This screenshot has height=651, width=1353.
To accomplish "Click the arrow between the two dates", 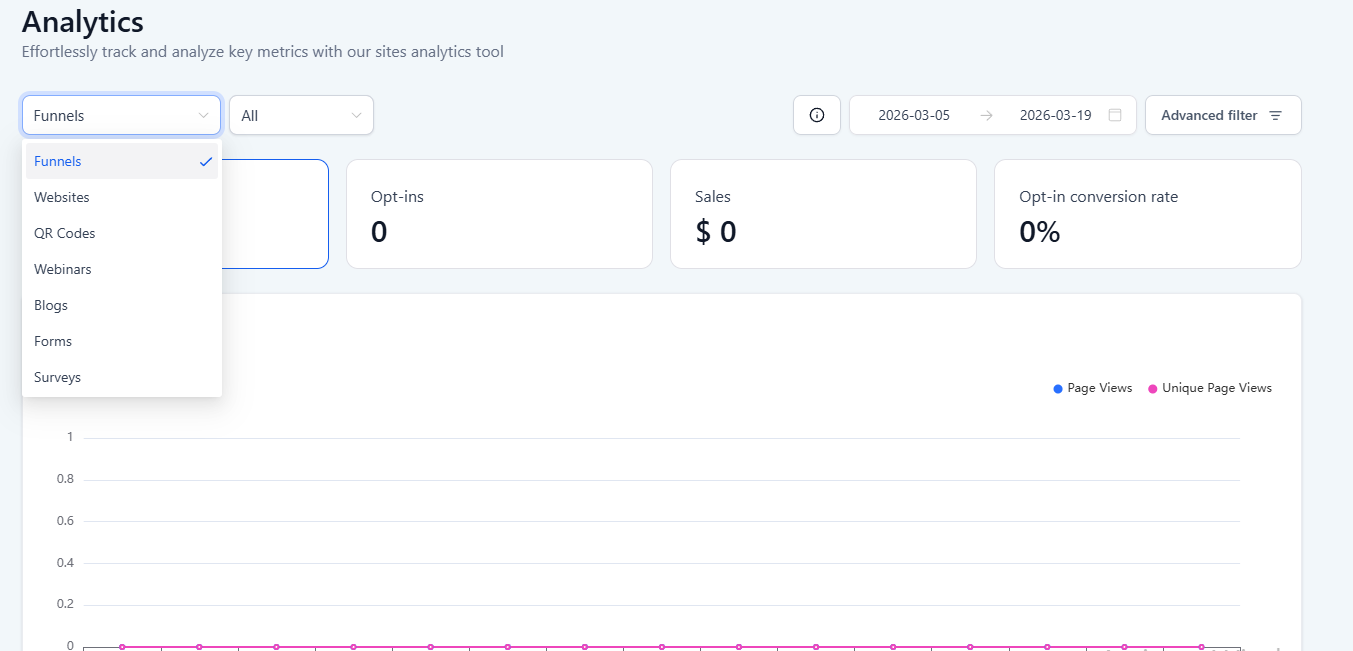I will (x=986, y=115).
